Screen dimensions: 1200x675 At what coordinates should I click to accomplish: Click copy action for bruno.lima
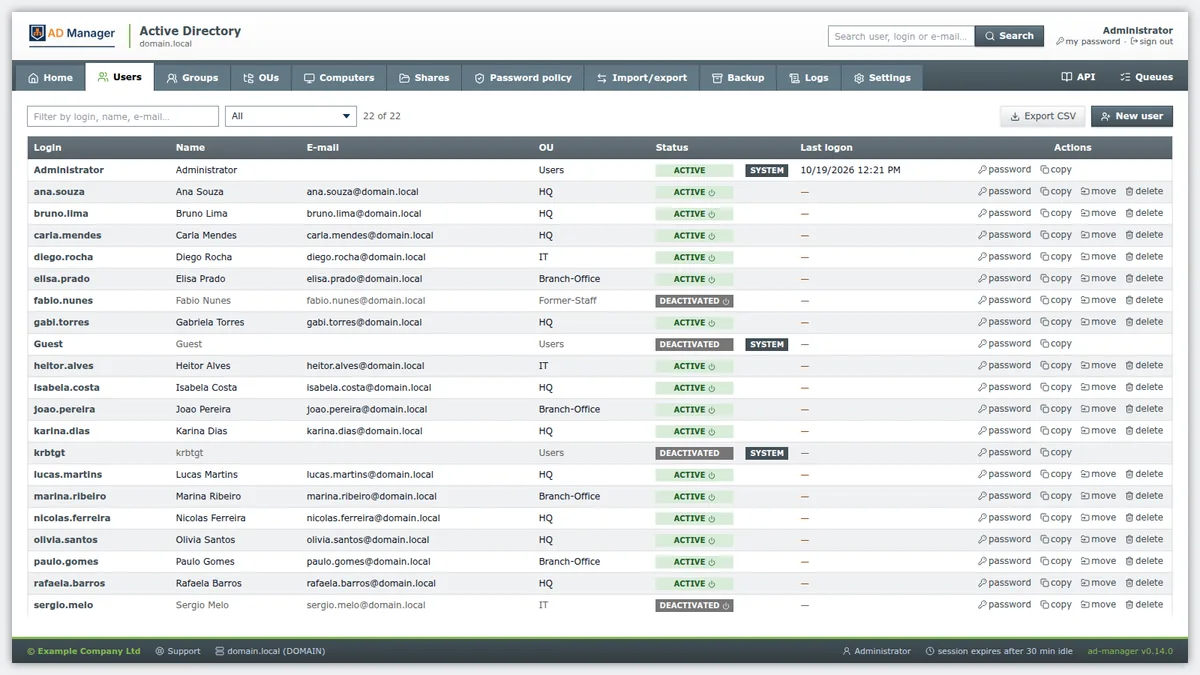pyautogui.click(x=1056, y=213)
